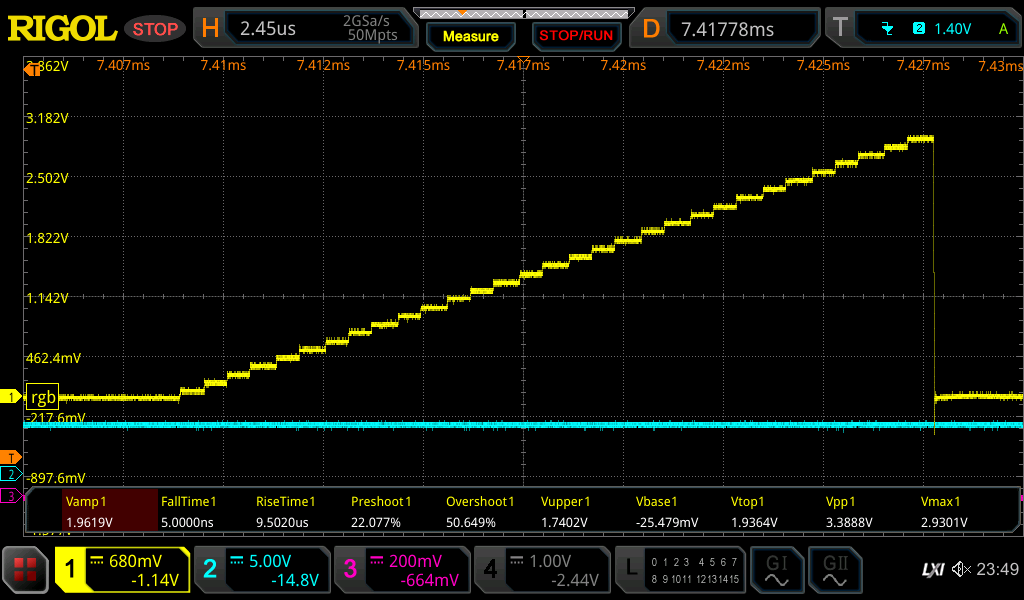Image resolution: width=1024 pixels, height=600 pixels.
Task: Open the horizontal timebase H menu
Action: click(x=210, y=29)
